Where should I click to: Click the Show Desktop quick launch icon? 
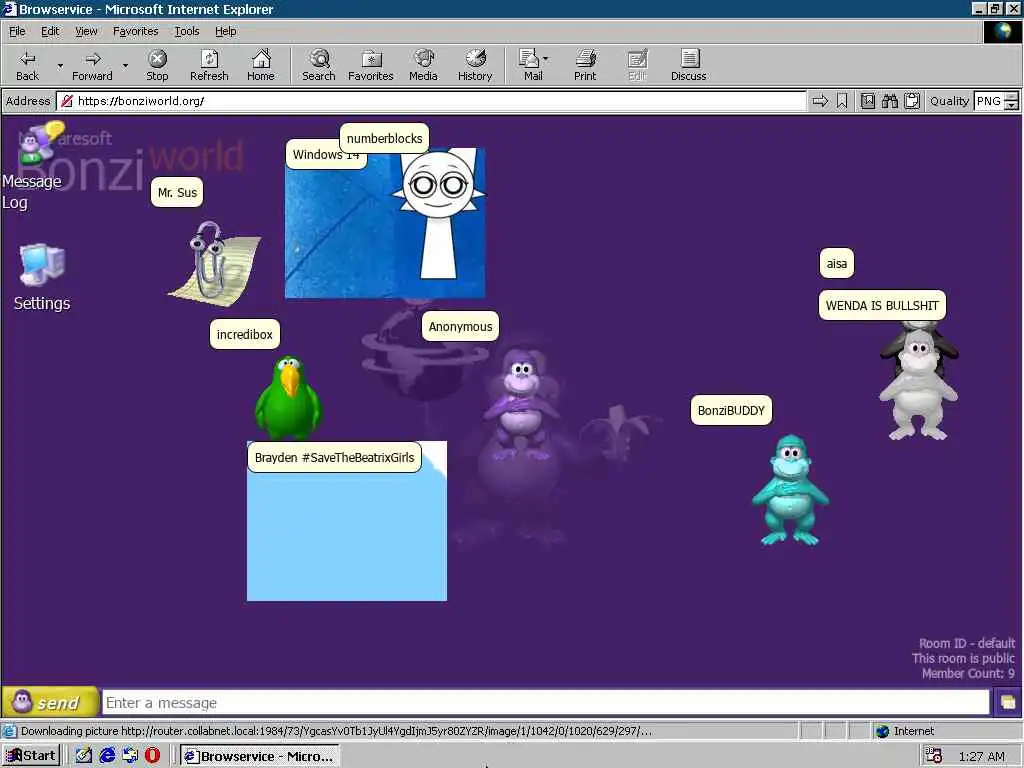point(84,756)
